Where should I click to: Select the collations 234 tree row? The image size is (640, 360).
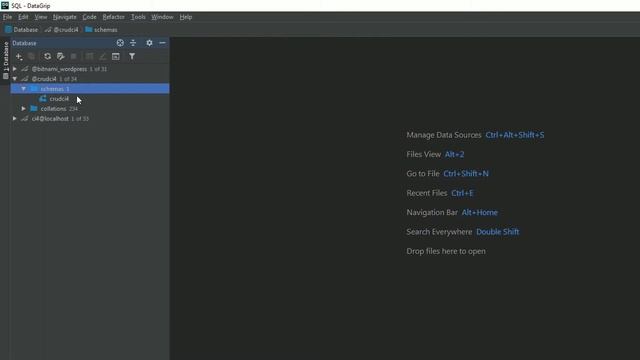90,109
